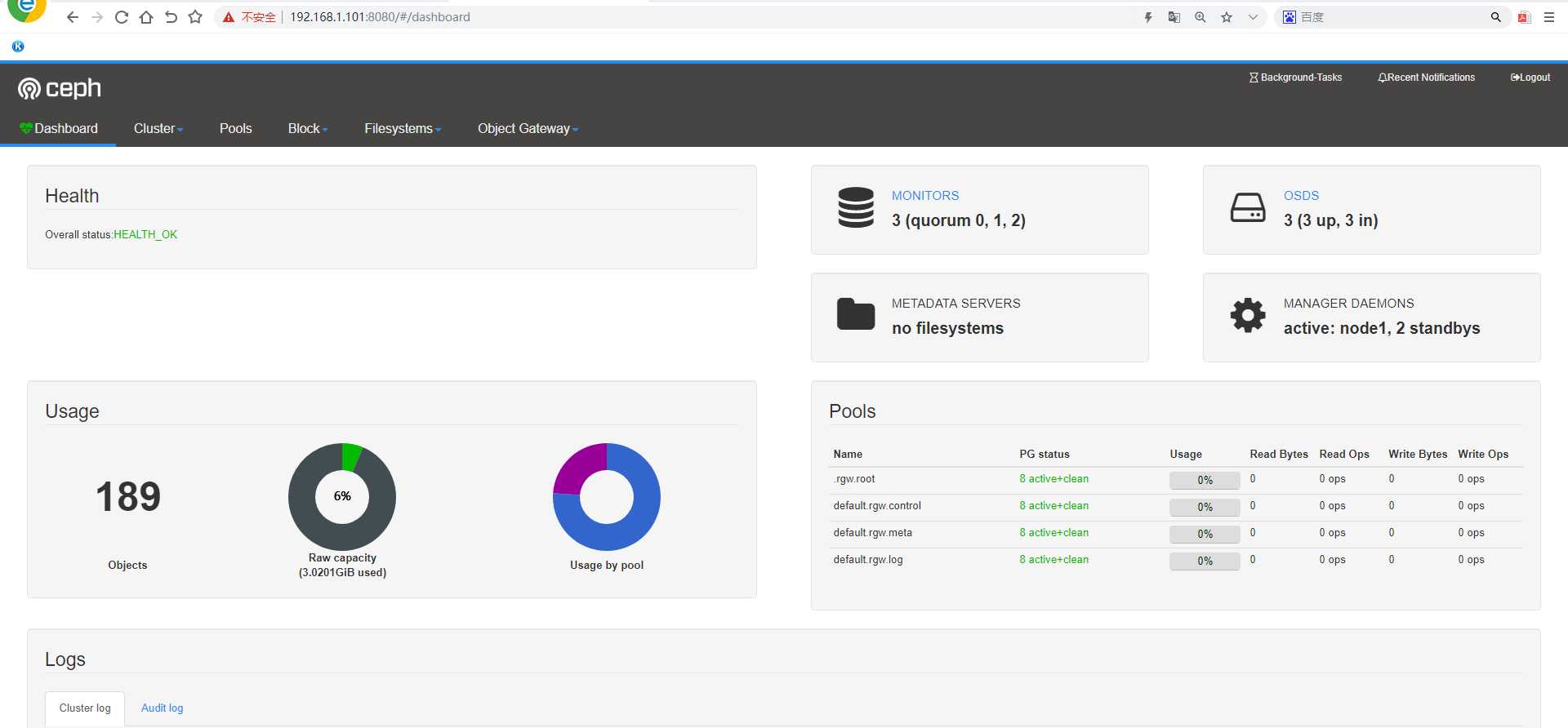
Task: Click the PG status column header
Action: (x=1044, y=454)
